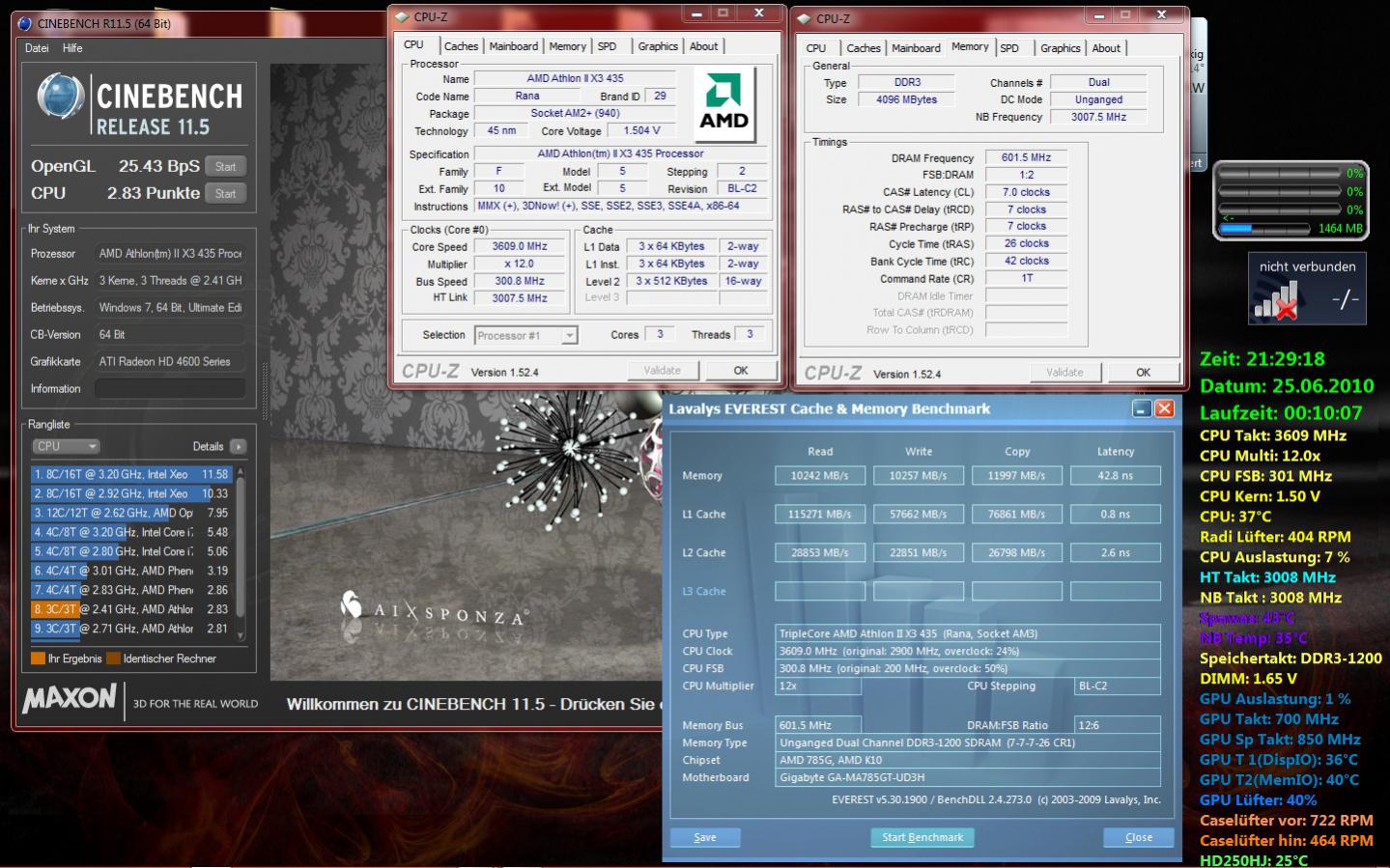Viewport: 1390px width, 868px height.
Task: Click the RAM usage bar showing 1464 MB
Action: [1263, 229]
